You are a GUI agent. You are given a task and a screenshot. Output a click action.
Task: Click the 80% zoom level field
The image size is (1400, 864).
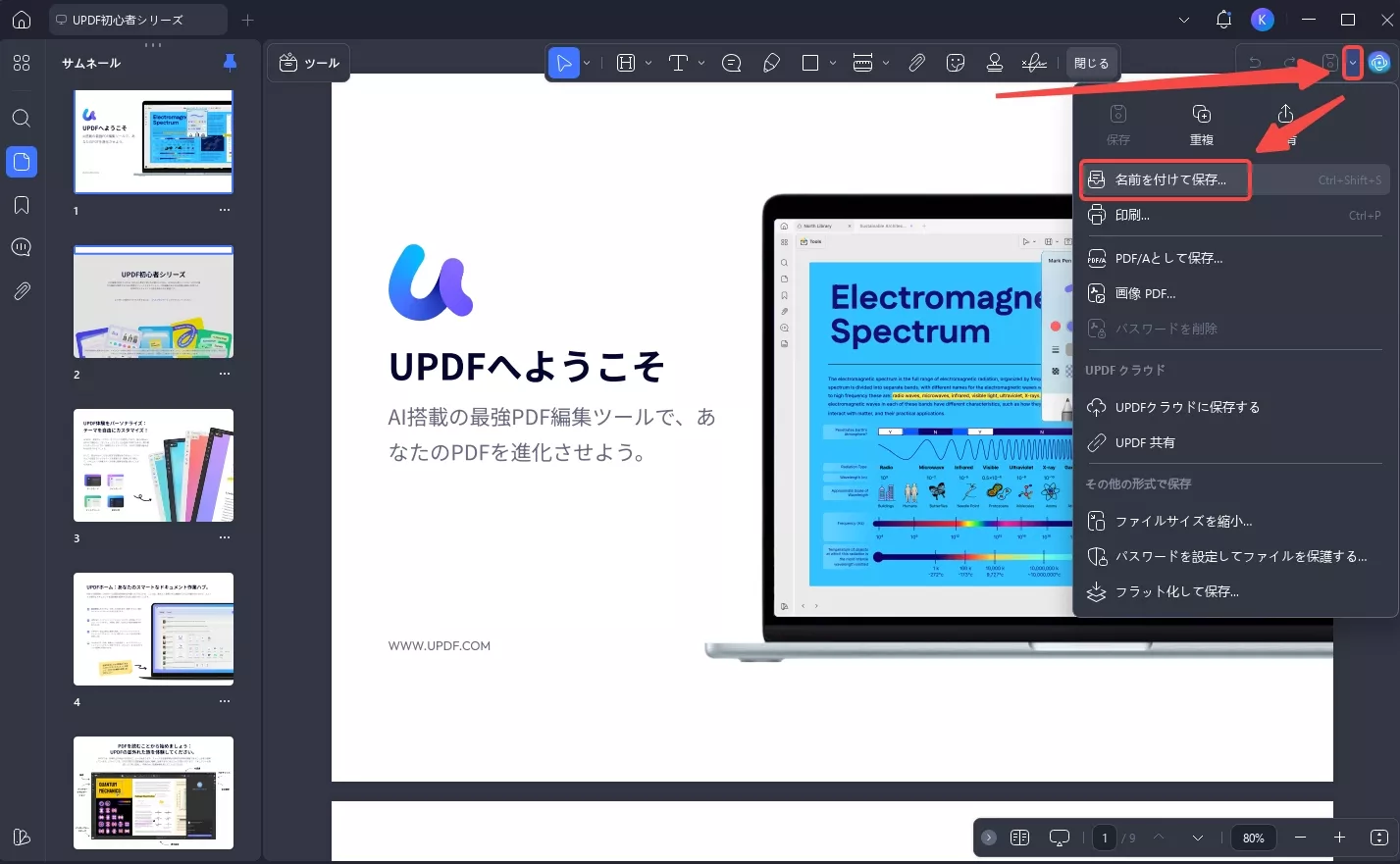[1253, 838]
